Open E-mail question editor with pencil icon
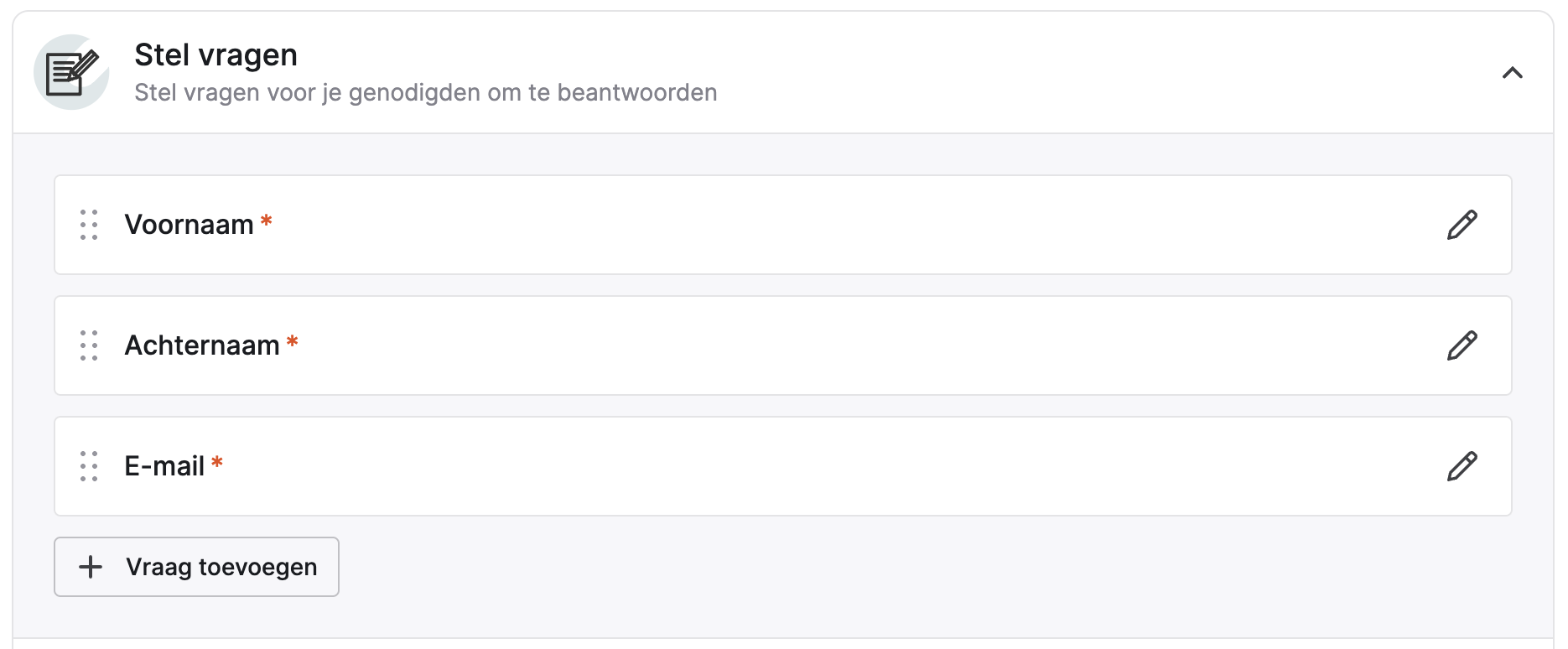Screen dimensions: 1568x649 tap(1462, 466)
